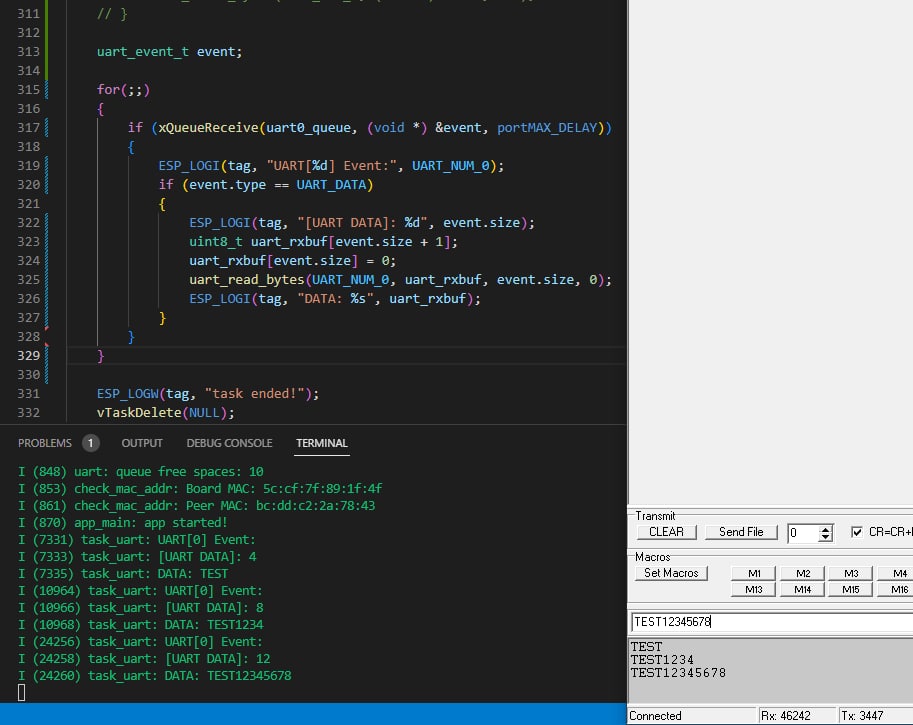
Task: Open the OUTPUT panel tab
Action: click(142, 443)
